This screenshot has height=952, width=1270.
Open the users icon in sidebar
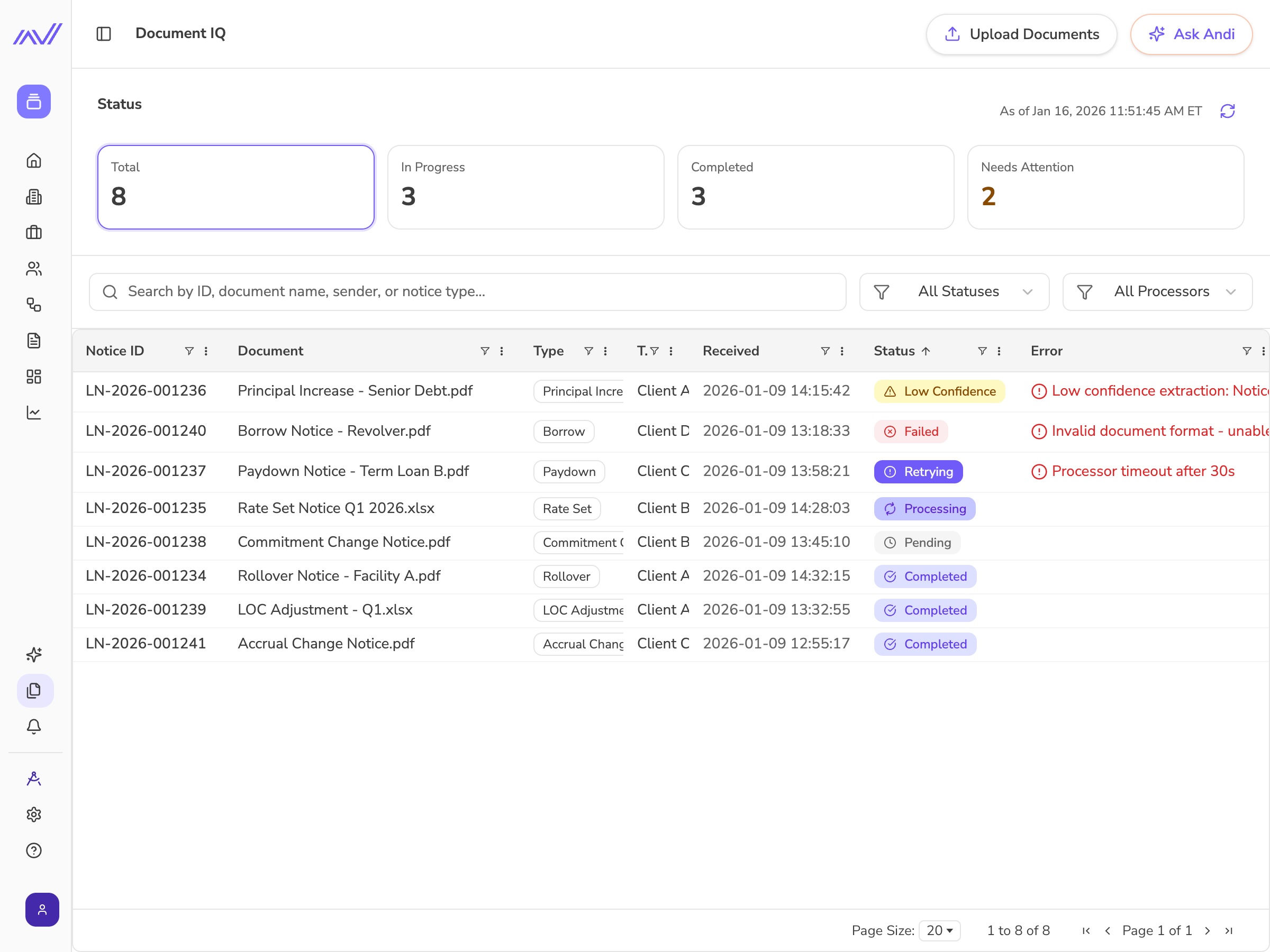coord(34,269)
